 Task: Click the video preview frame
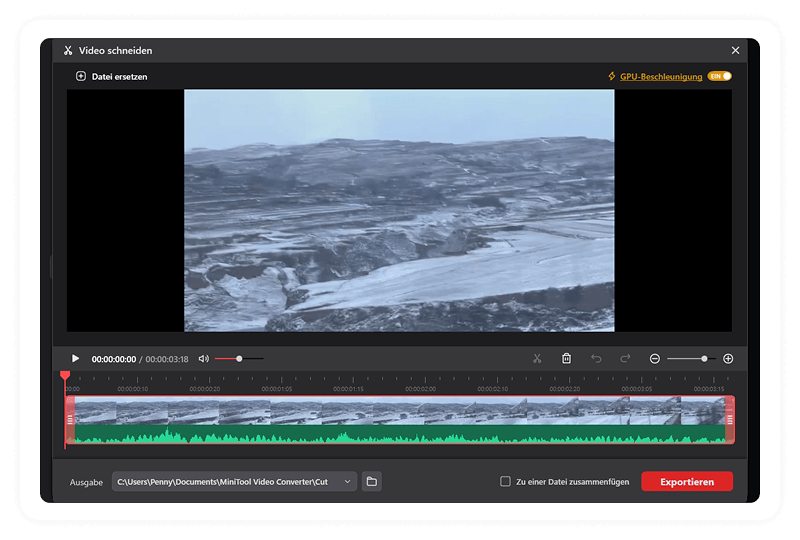point(399,210)
